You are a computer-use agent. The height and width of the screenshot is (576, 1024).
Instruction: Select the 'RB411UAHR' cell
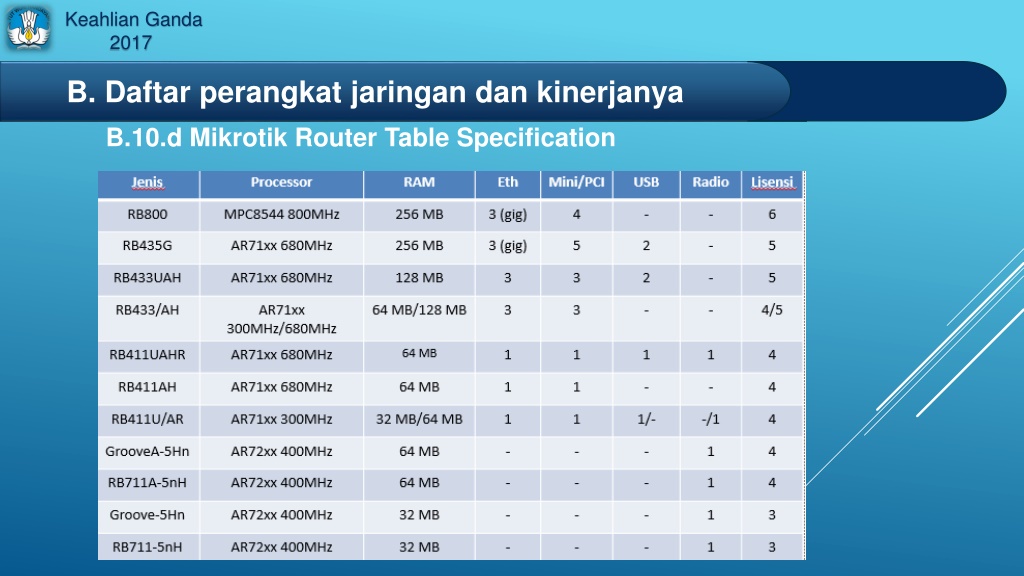pos(148,355)
